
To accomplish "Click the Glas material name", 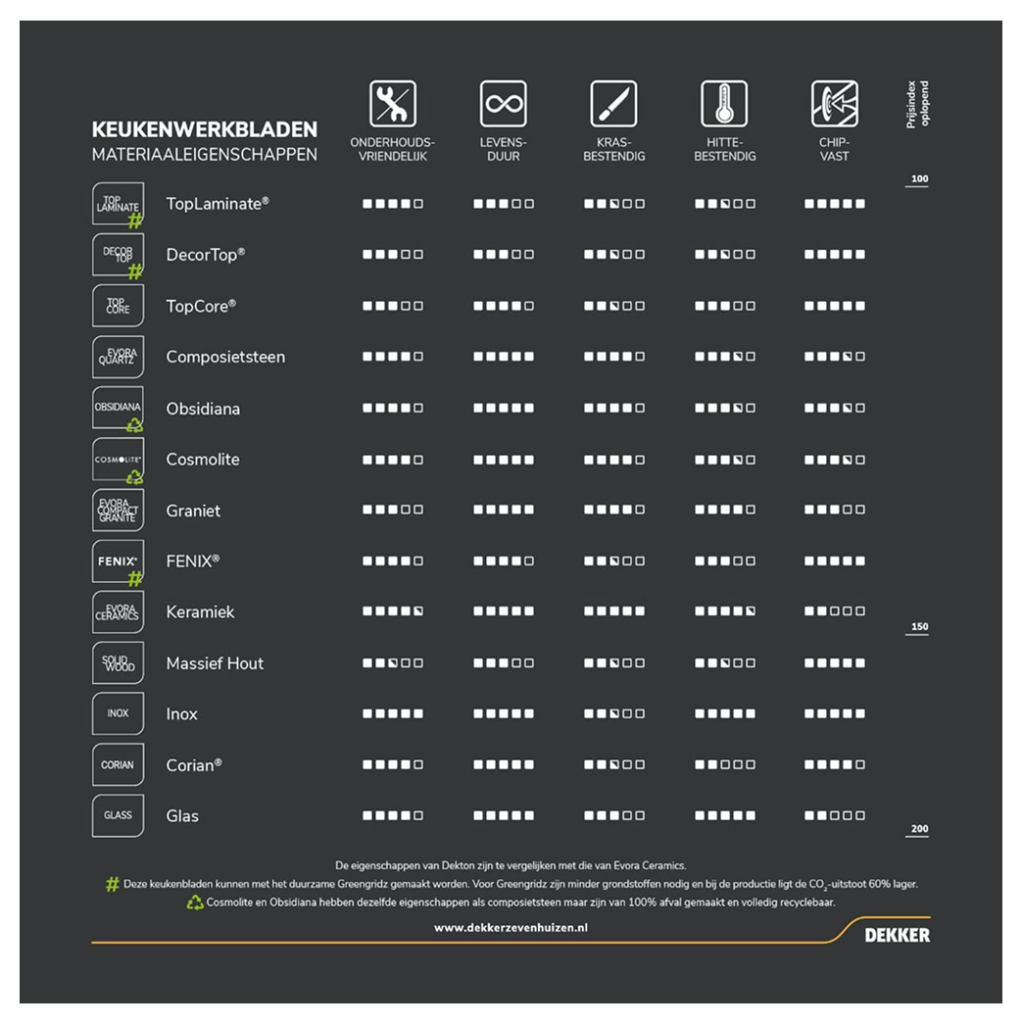I will tap(182, 816).
